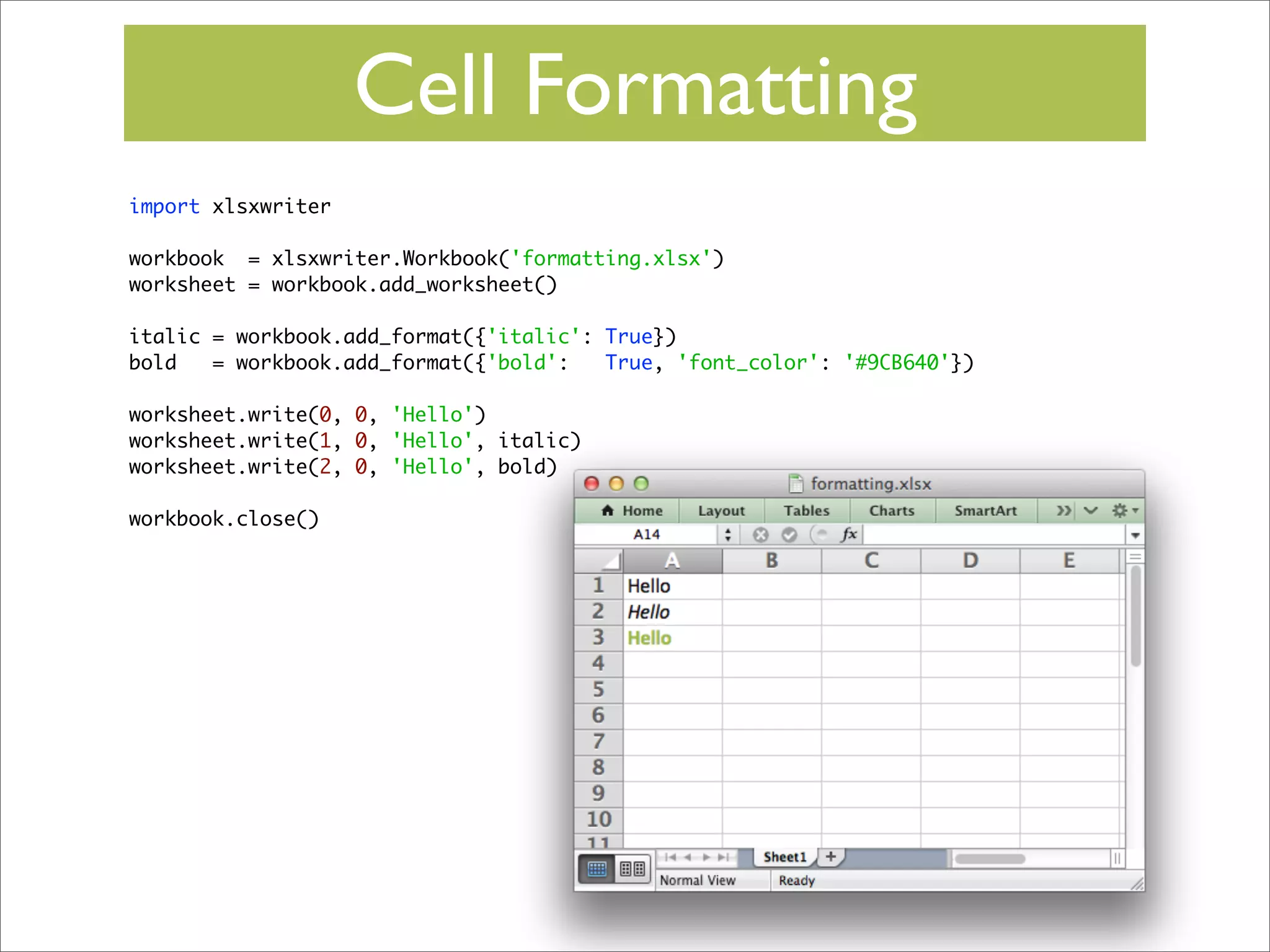This screenshot has height=952, width=1270.
Task: Select row 8 header
Action: click(599, 768)
